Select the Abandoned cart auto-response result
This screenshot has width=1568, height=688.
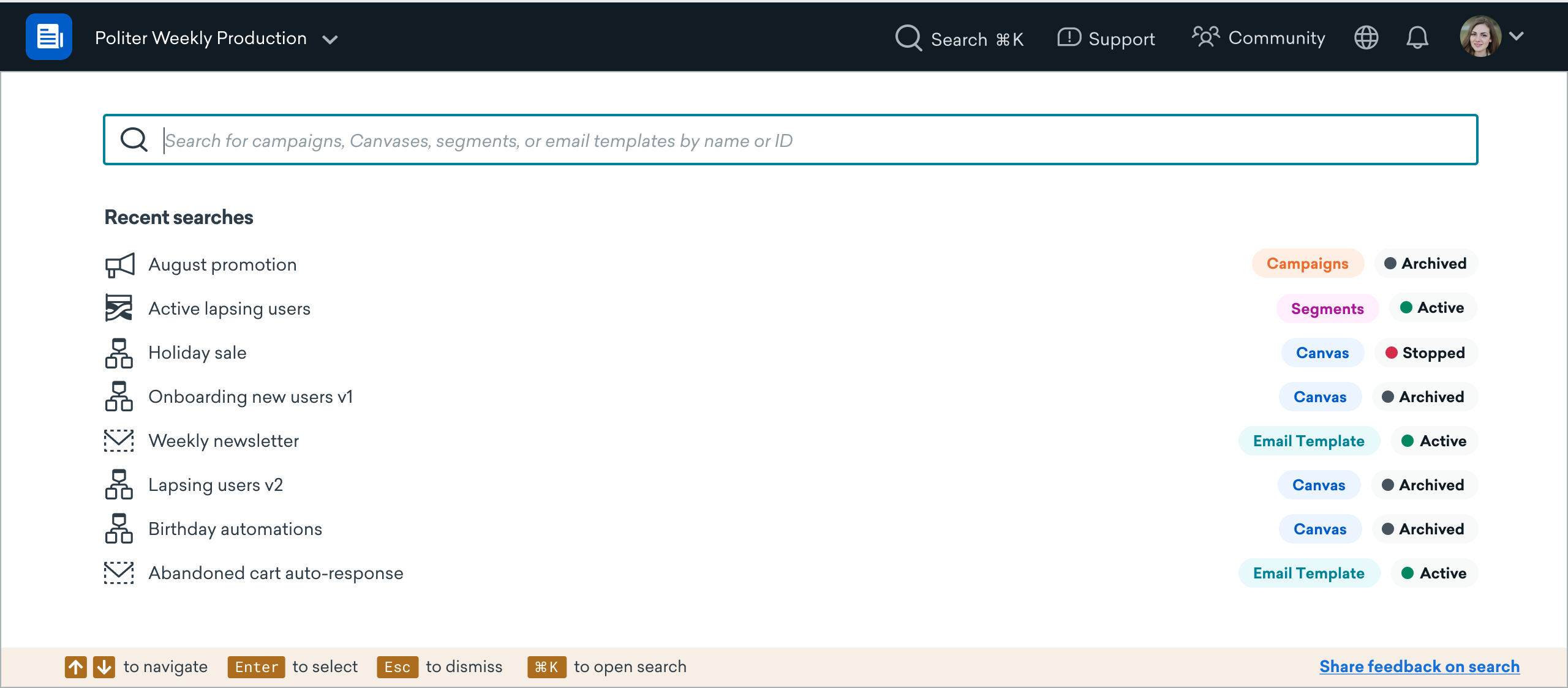pos(790,573)
